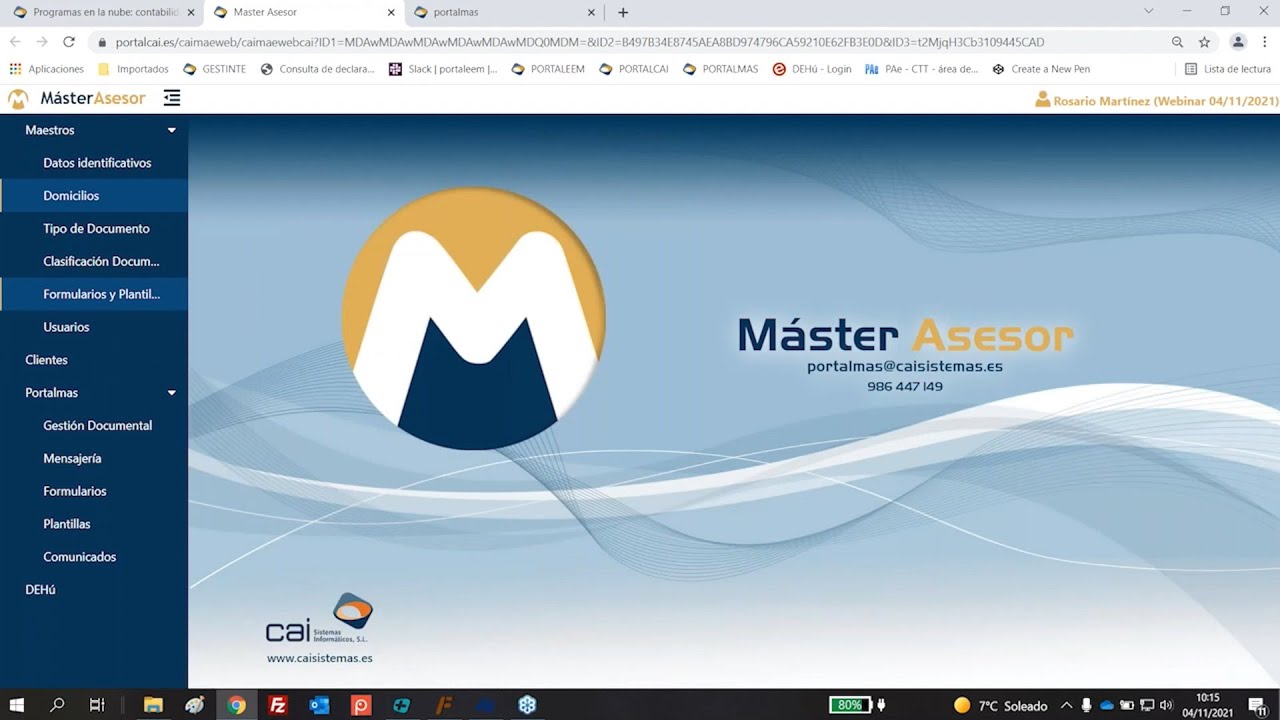The image size is (1280, 720).
Task: Click the browser forward arrow
Action: click(42, 42)
